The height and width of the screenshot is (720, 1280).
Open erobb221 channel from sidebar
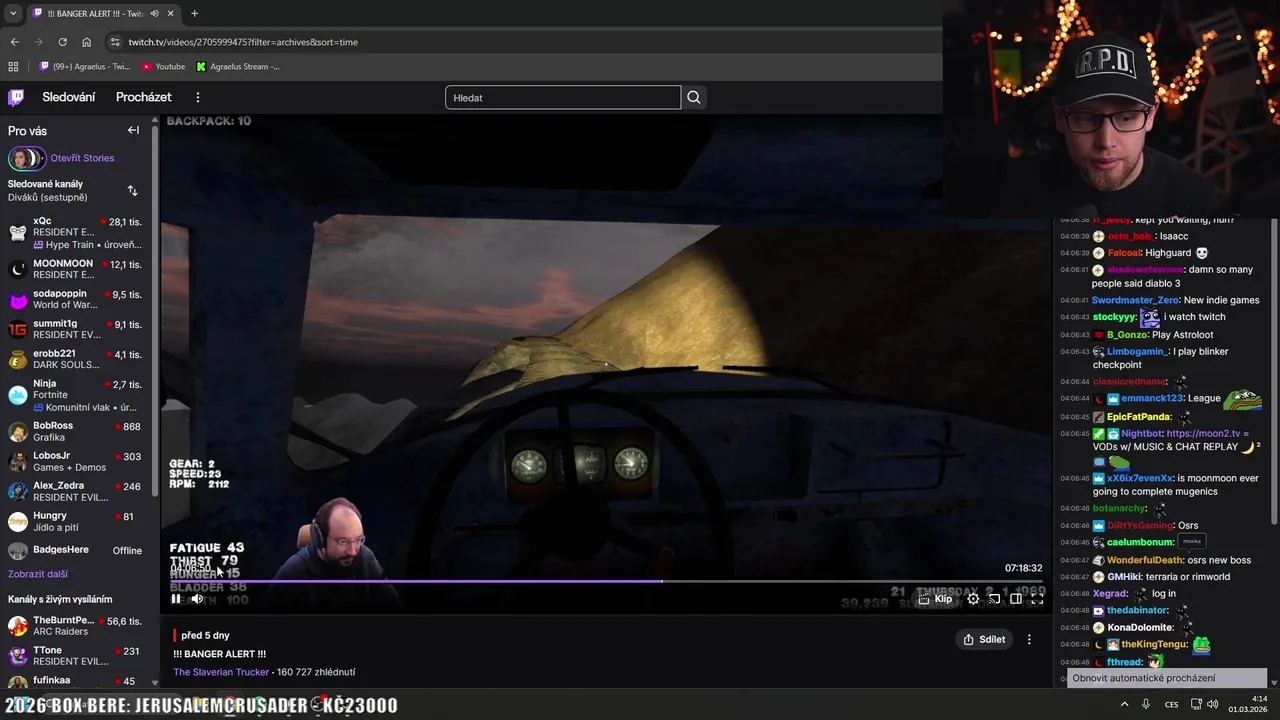[75, 359]
